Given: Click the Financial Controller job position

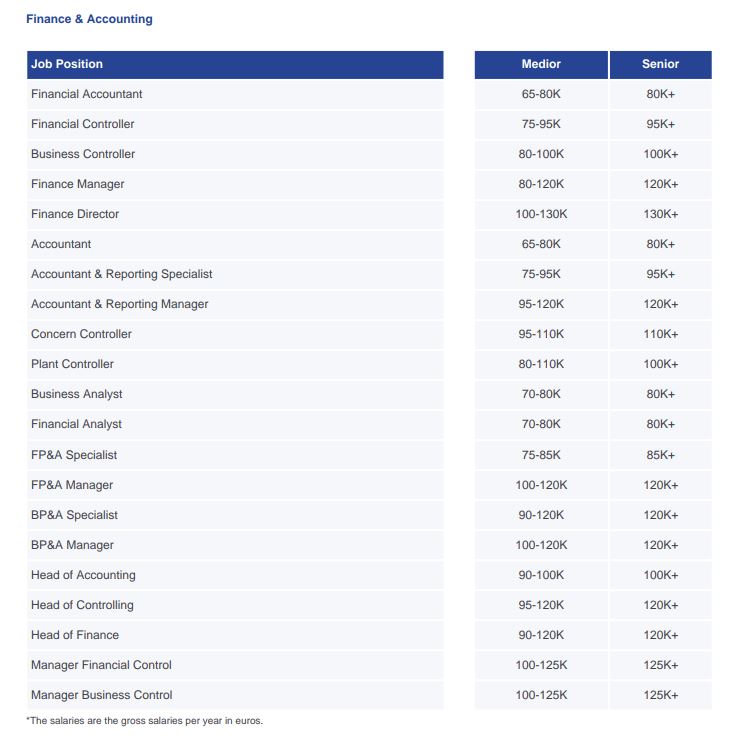Looking at the screenshot, I should coord(83,124).
